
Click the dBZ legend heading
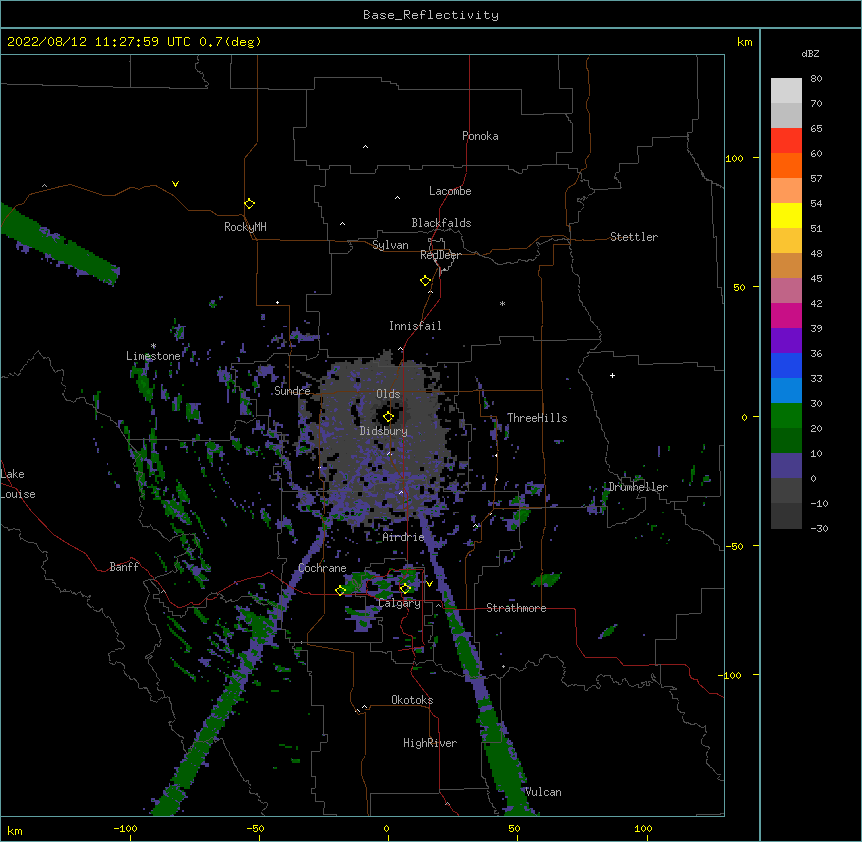(810, 54)
